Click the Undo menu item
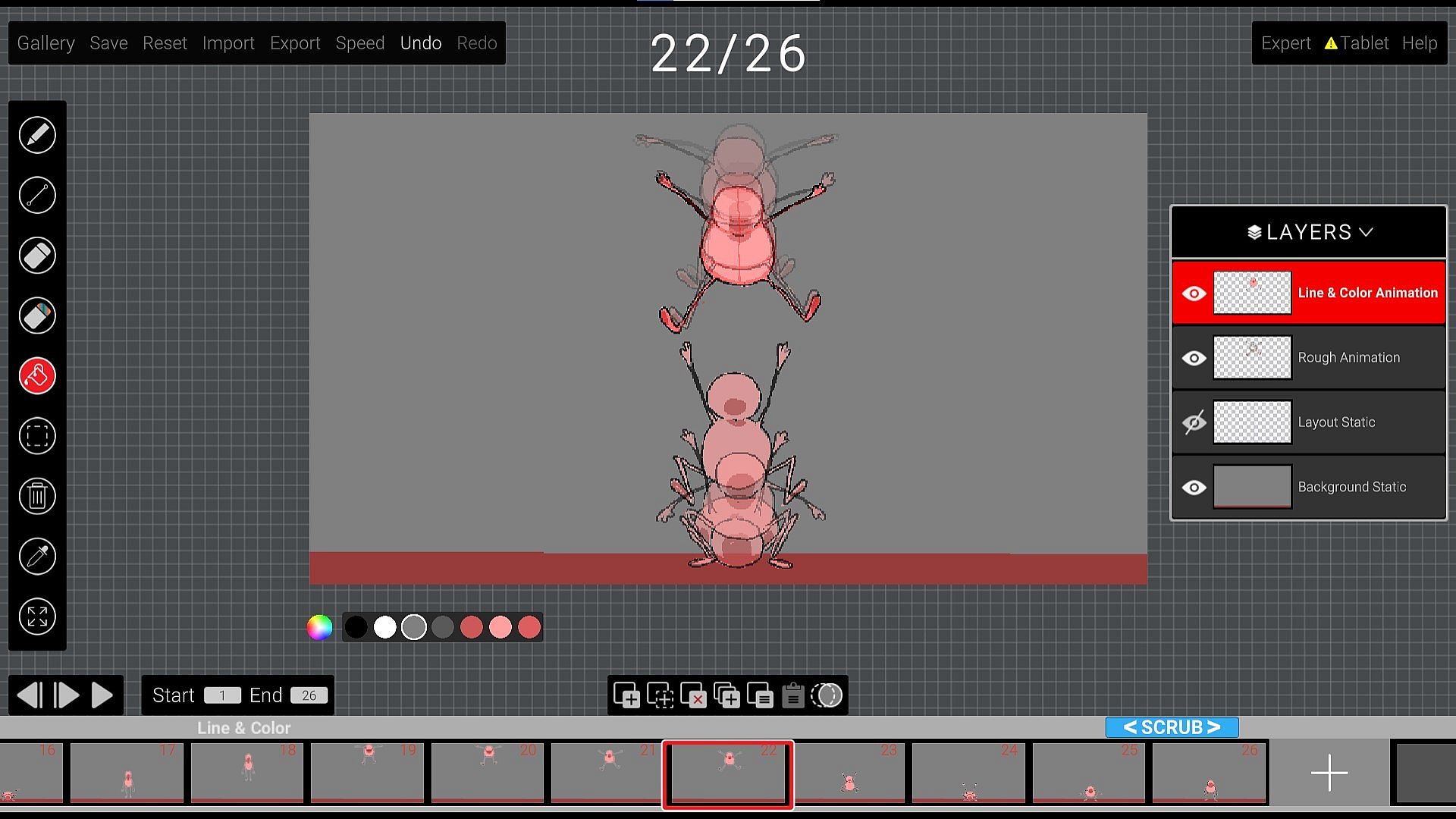 click(x=420, y=43)
